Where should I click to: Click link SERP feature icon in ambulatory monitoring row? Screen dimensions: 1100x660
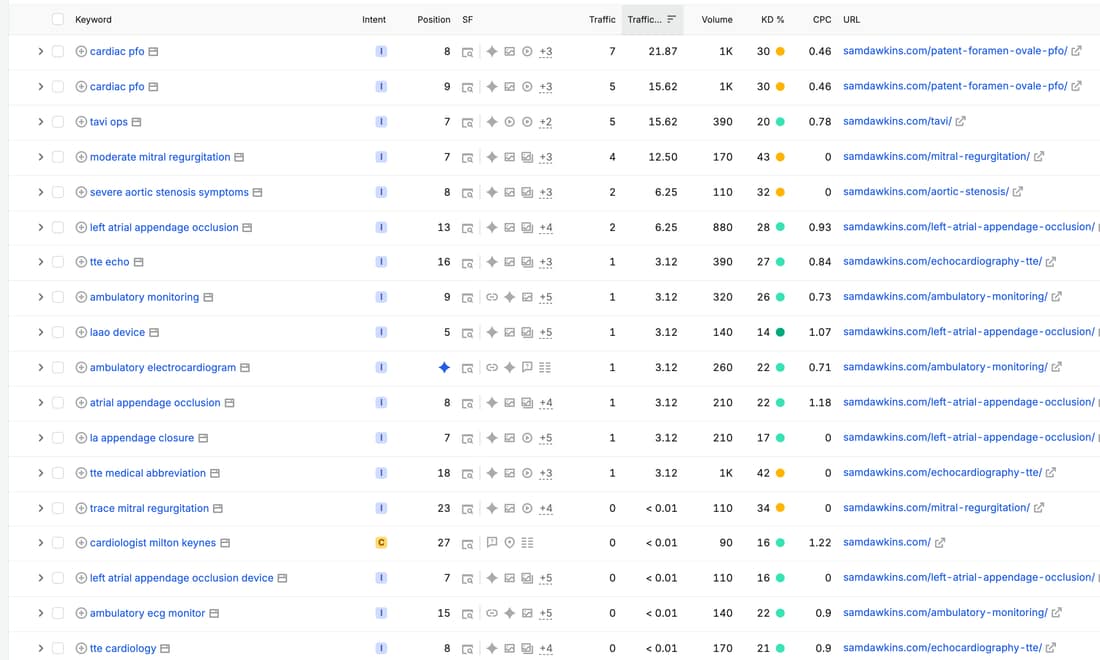pyautogui.click(x=492, y=297)
